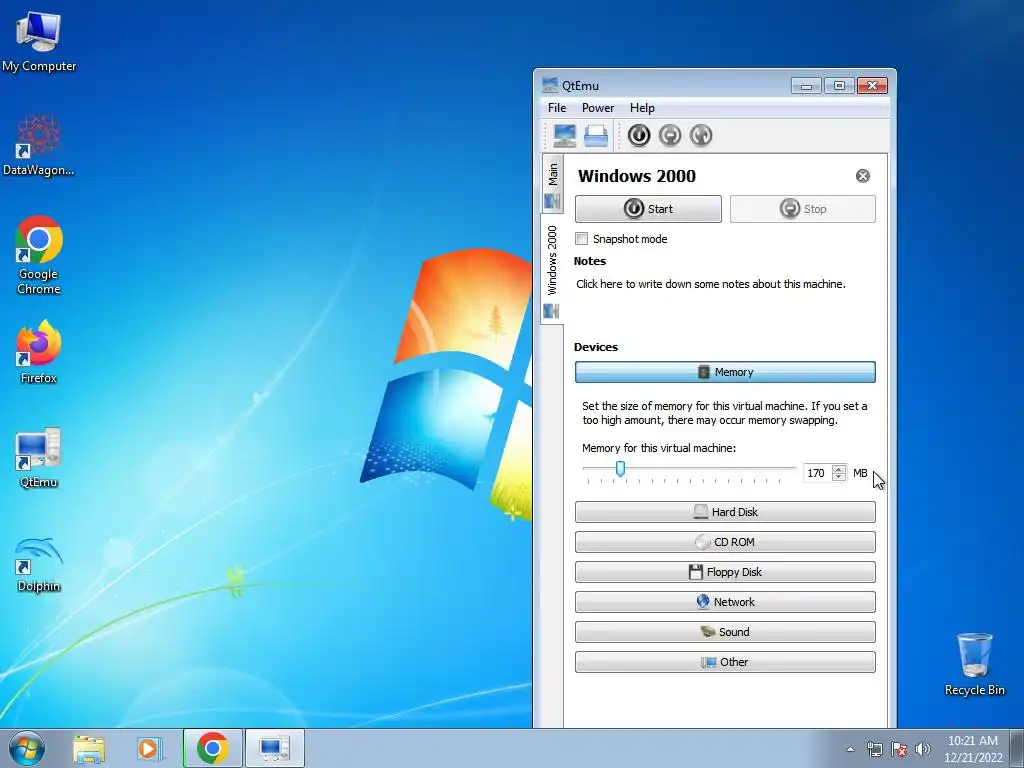
Task: Expand the Sound device section
Action: coord(725,632)
